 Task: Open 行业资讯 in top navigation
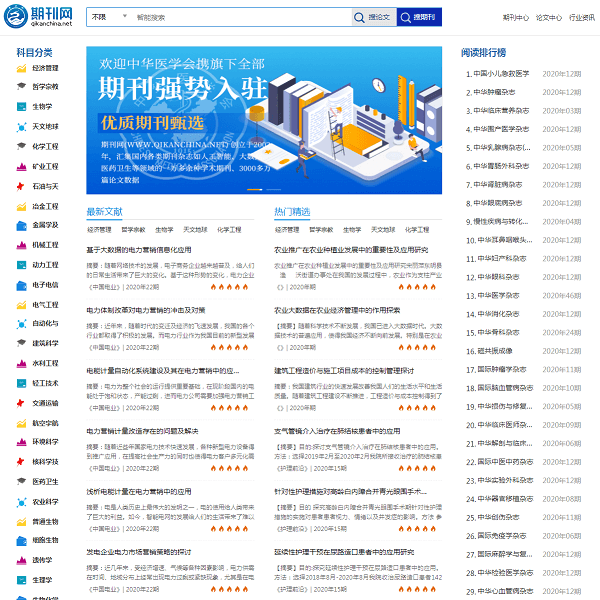tap(582, 18)
